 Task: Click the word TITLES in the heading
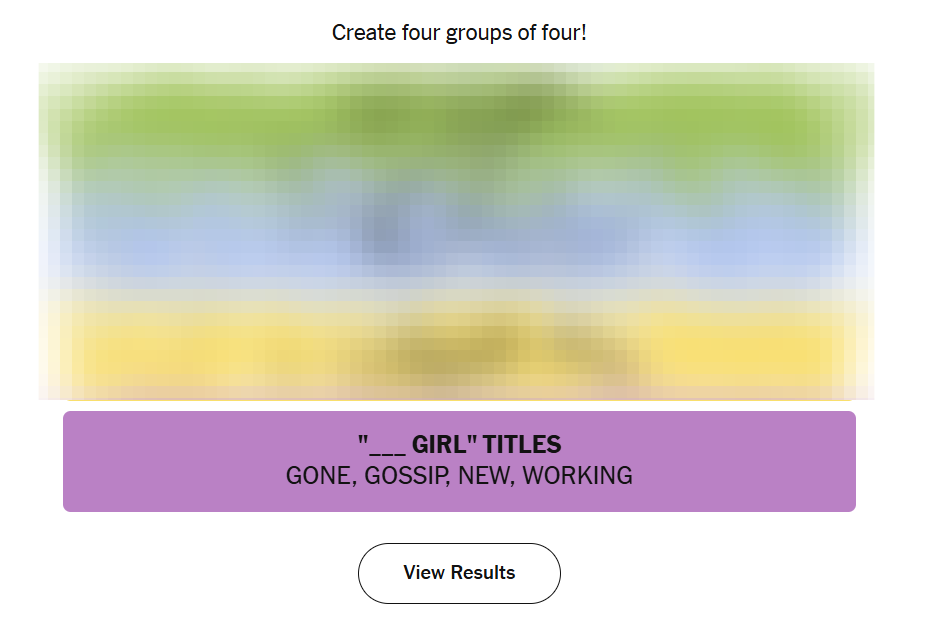(522, 445)
